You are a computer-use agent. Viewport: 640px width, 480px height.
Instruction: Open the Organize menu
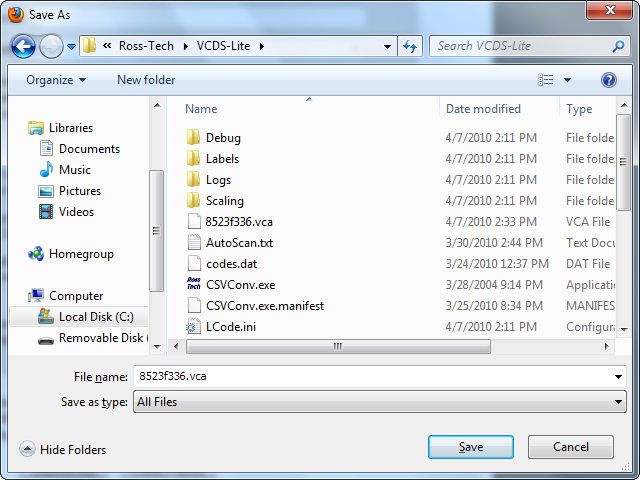[56, 80]
